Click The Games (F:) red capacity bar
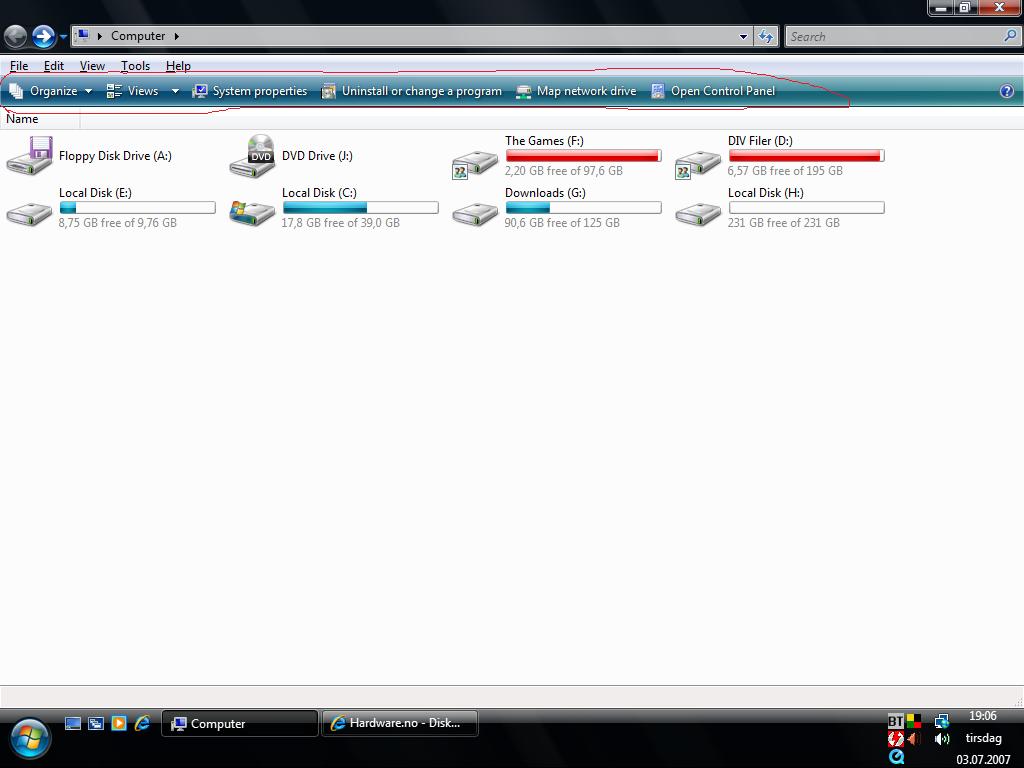1024x768 pixels. click(x=583, y=155)
